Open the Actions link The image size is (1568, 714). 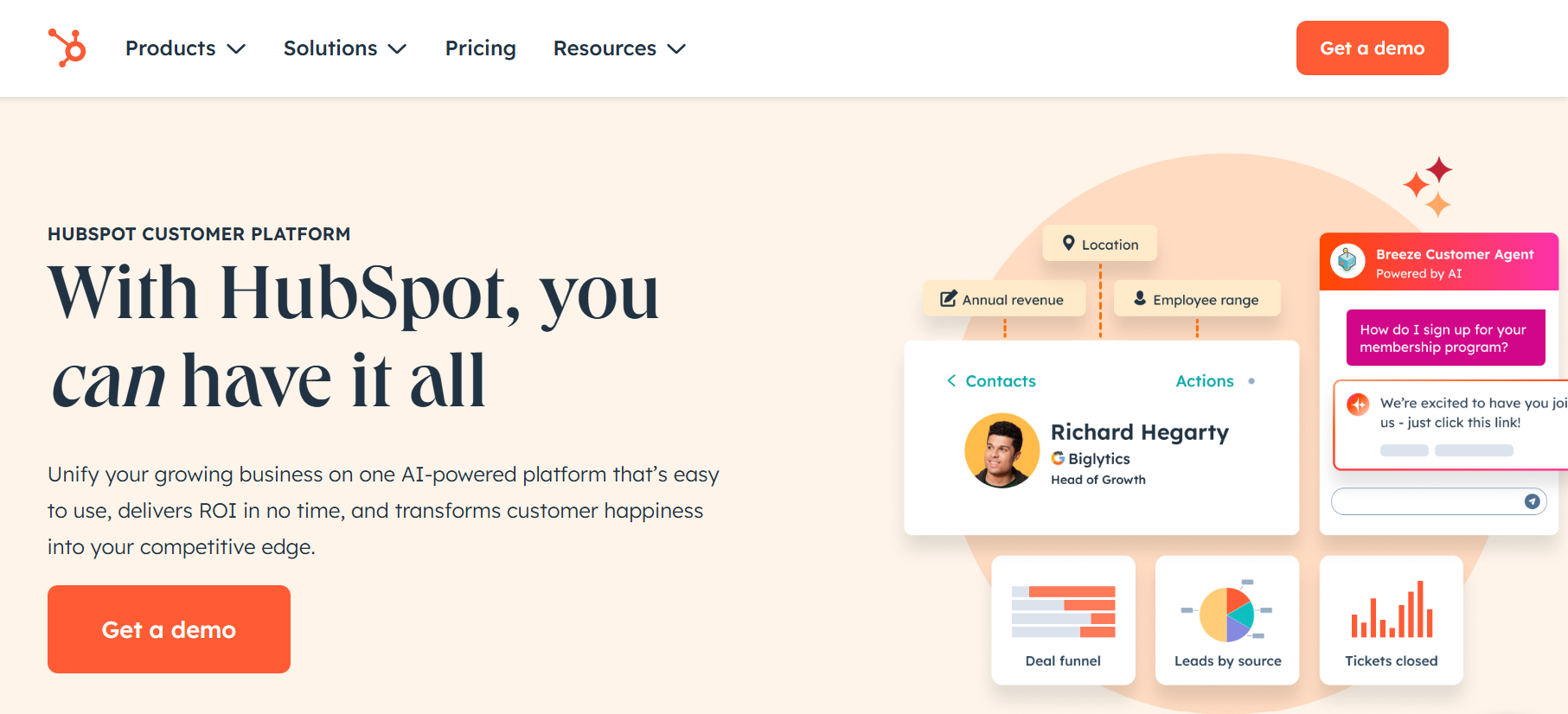click(x=1205, y=381)
